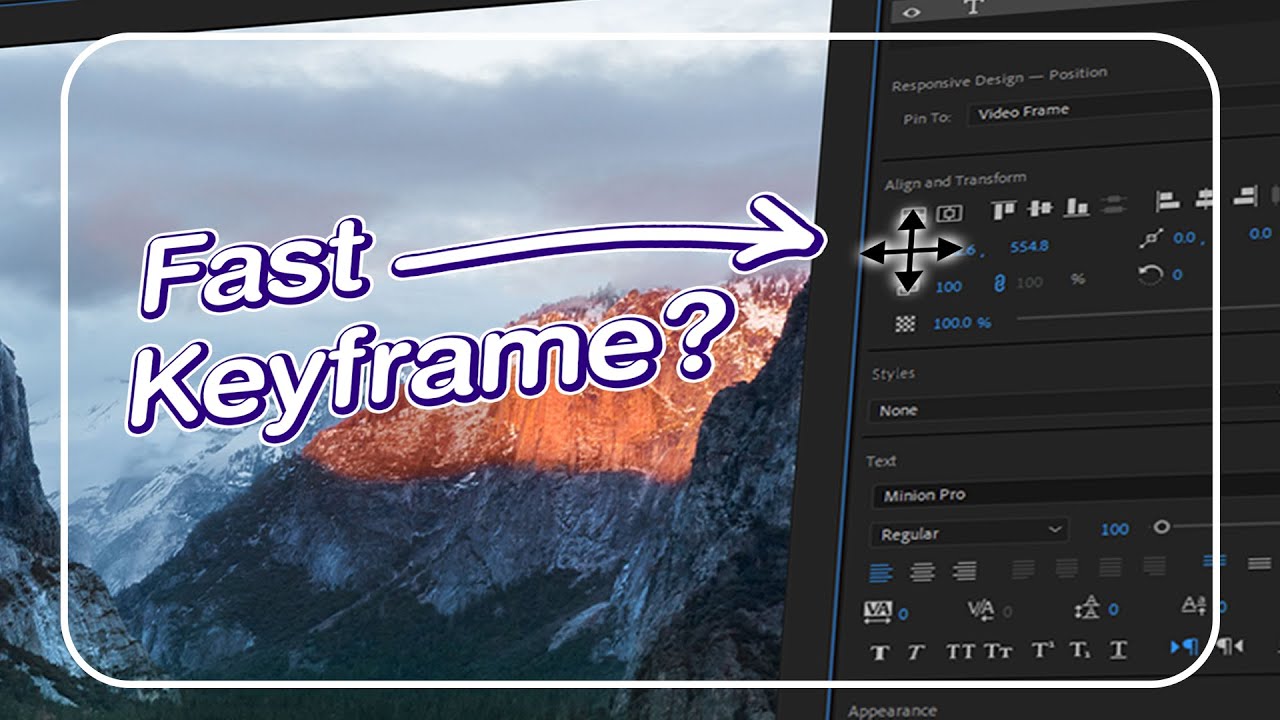
Task: Toggle superscript
Action: [x=1042, y=650]
